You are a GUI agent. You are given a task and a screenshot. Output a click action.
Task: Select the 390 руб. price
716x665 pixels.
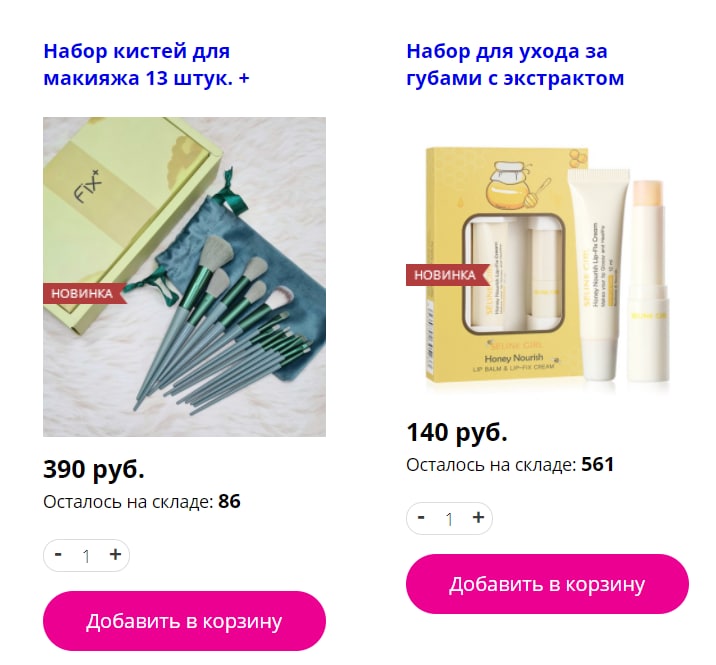[94, 469]
